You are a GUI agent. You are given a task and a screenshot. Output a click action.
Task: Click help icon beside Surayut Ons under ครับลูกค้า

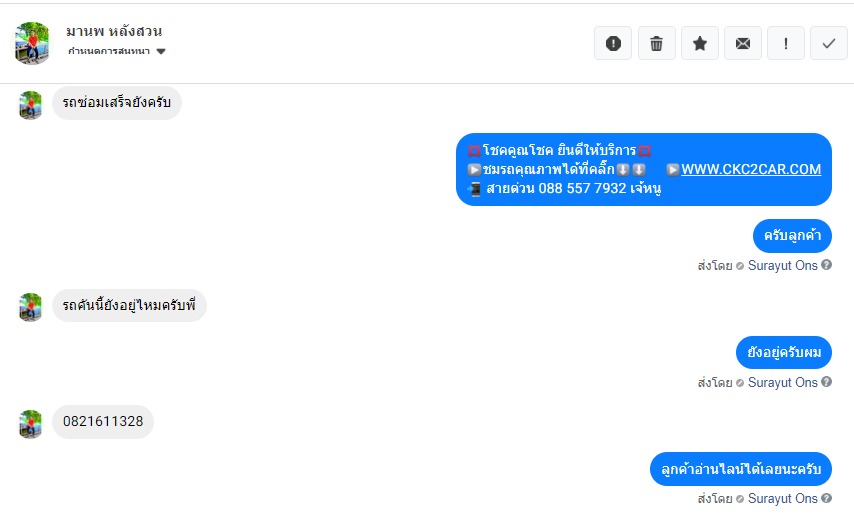click(827, 266)
